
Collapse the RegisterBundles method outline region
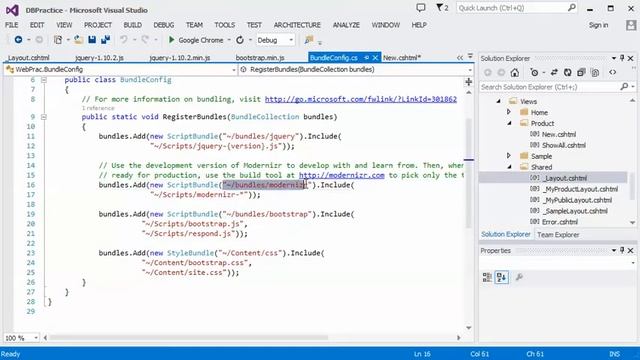[44, 117]
